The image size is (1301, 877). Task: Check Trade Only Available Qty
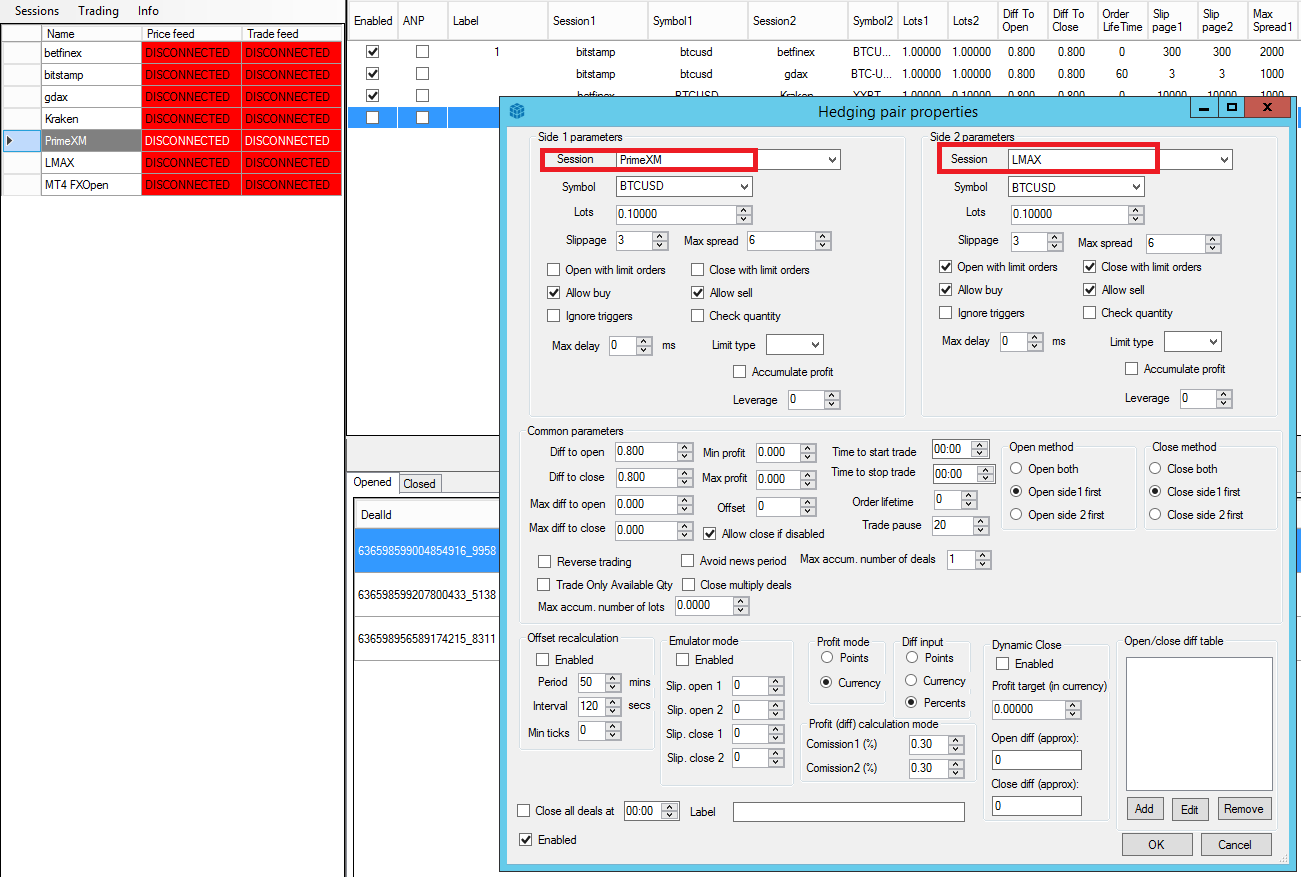click(x=544, y=584)
